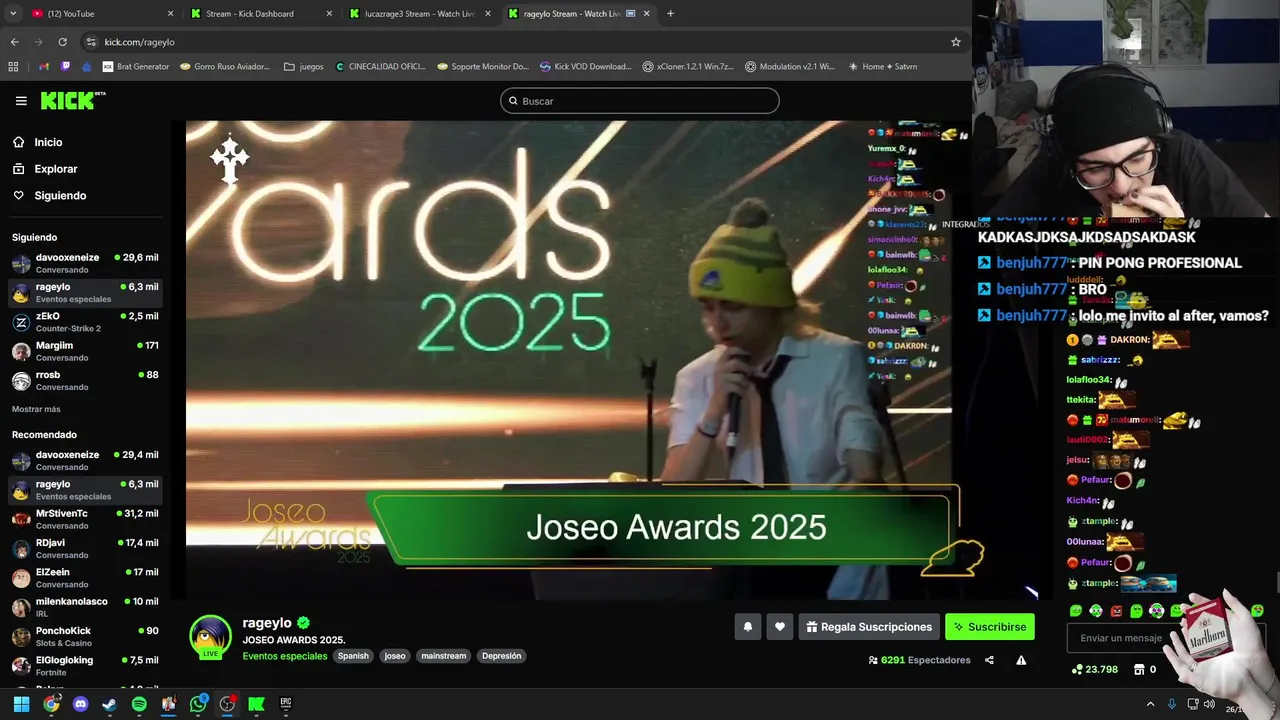Click the notification bell button

coord(747,627)
